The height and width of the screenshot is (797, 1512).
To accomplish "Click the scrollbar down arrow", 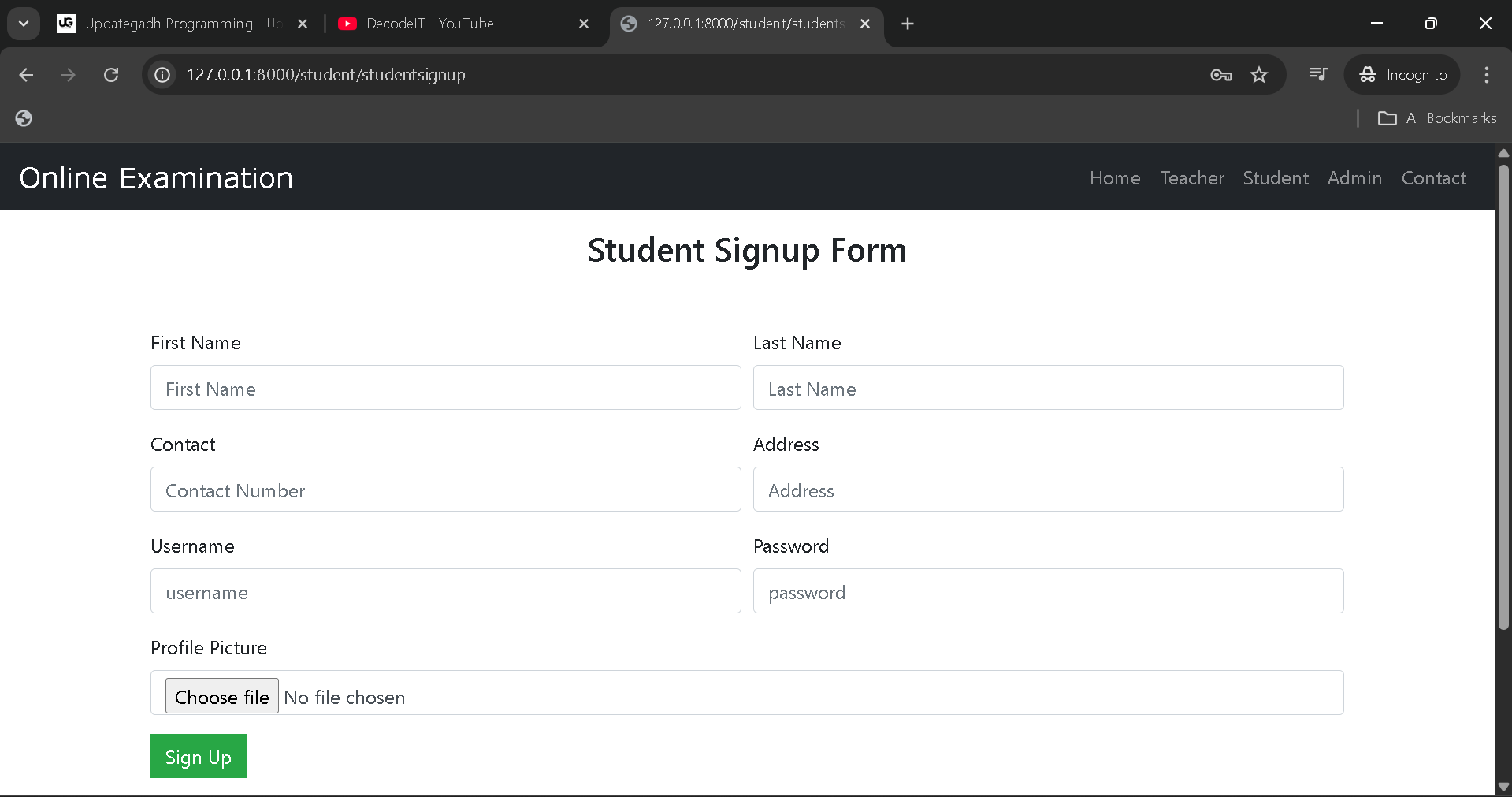I will [x=1503, y=785].
